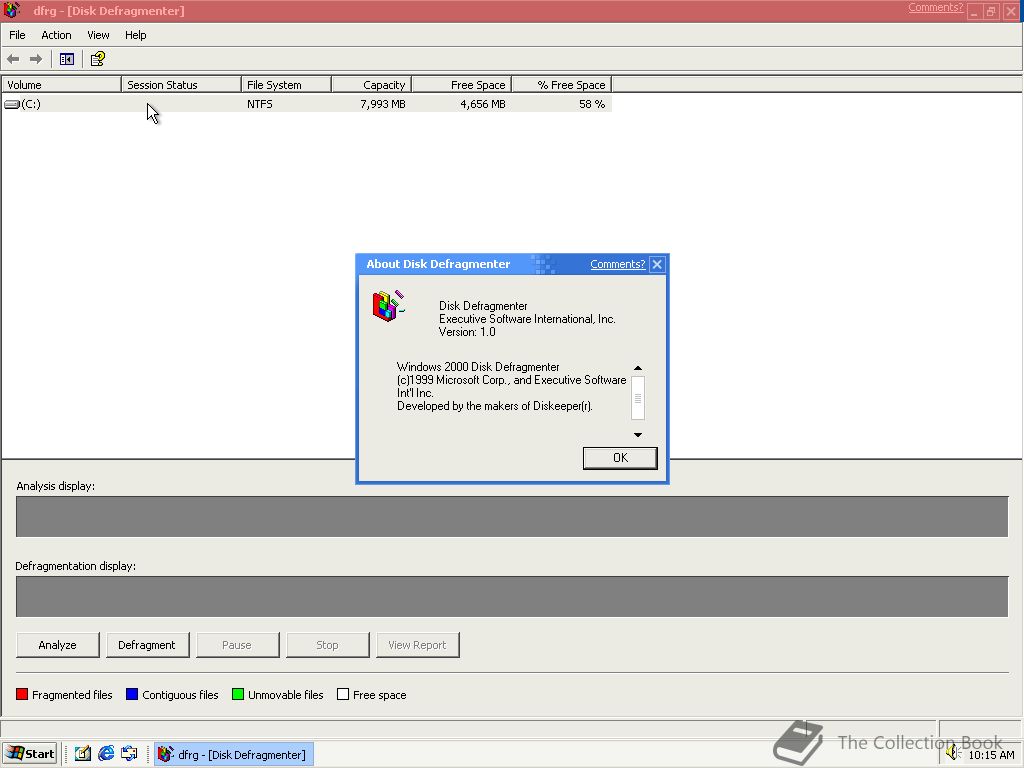Click the Pause button

pyautogui.click(x=237, y=645)
